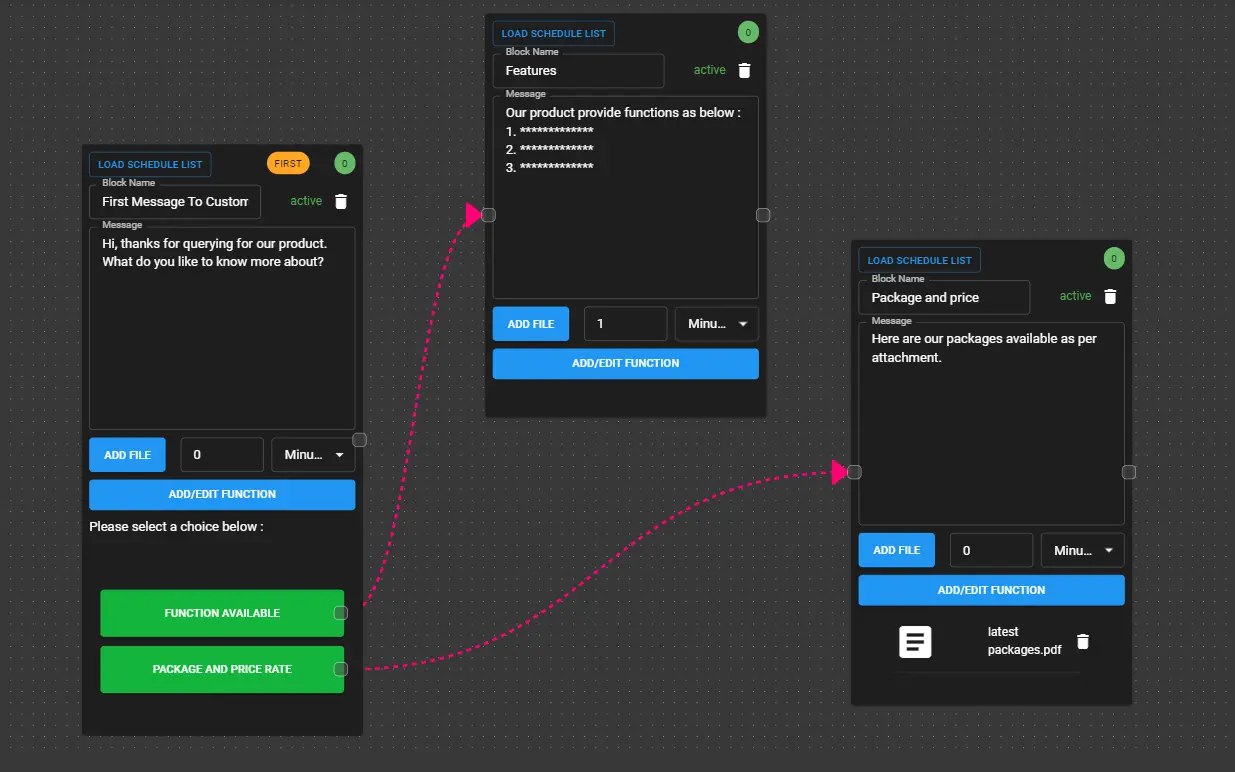Remove latest packages.pdf using its trash icon
The width and height of the screenshot is (1235, 772).
pyautogui.click(x=1083, y=641)
